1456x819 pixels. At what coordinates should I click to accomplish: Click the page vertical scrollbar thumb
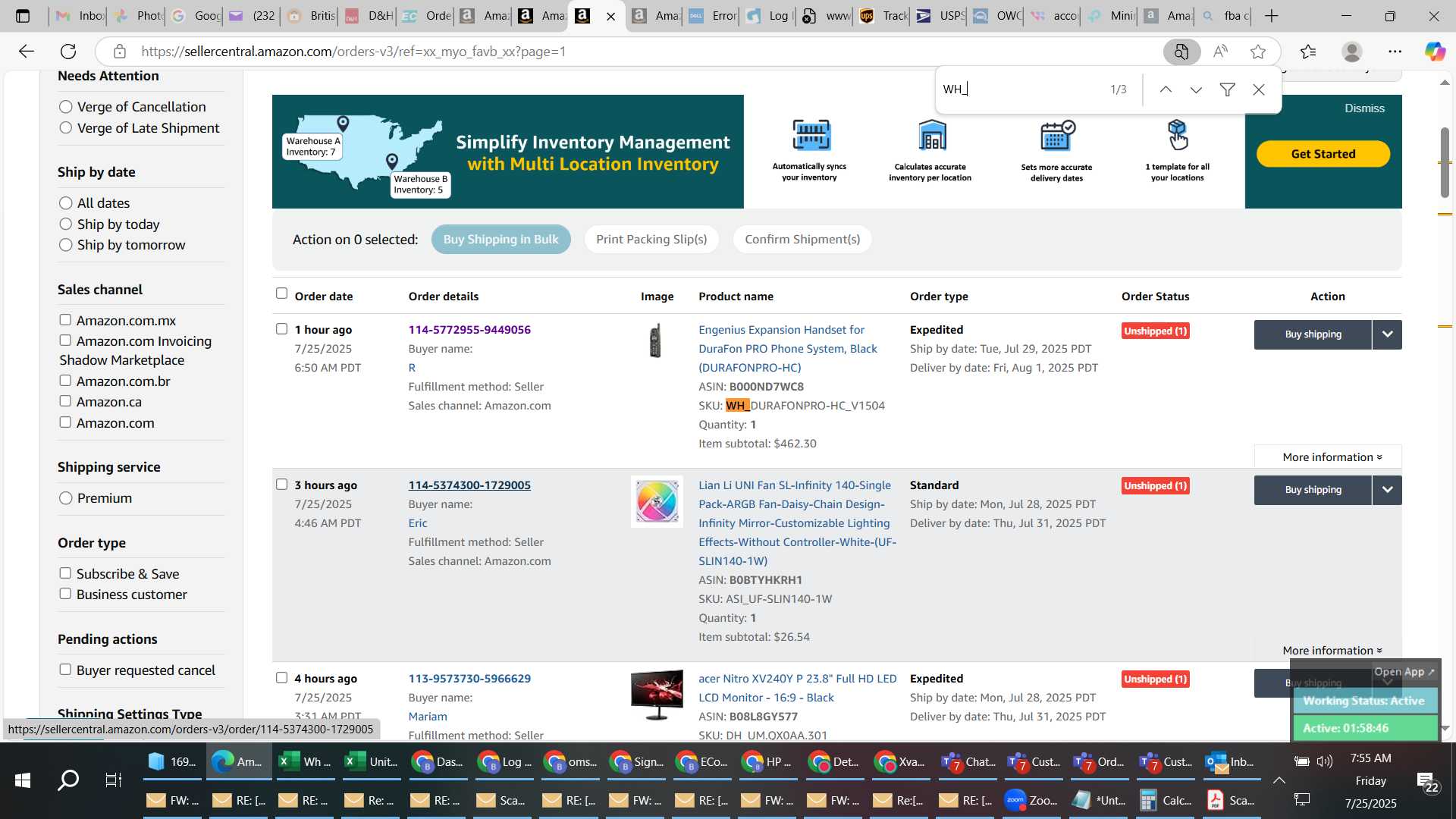click(x=1445, y=162)
